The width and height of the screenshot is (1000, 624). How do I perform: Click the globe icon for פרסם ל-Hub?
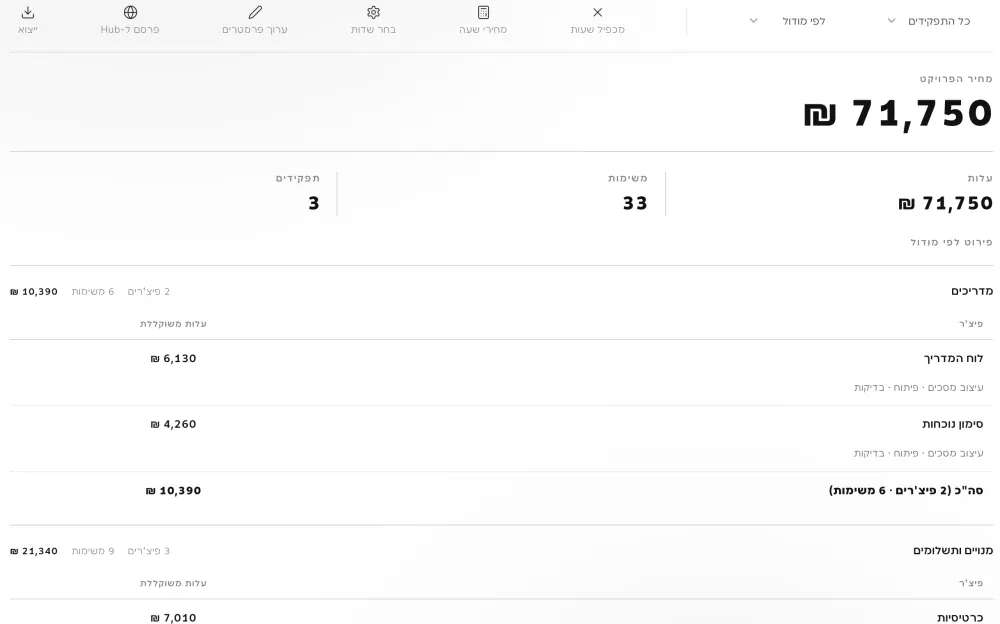pyautogui.click(x=130, y=12)
